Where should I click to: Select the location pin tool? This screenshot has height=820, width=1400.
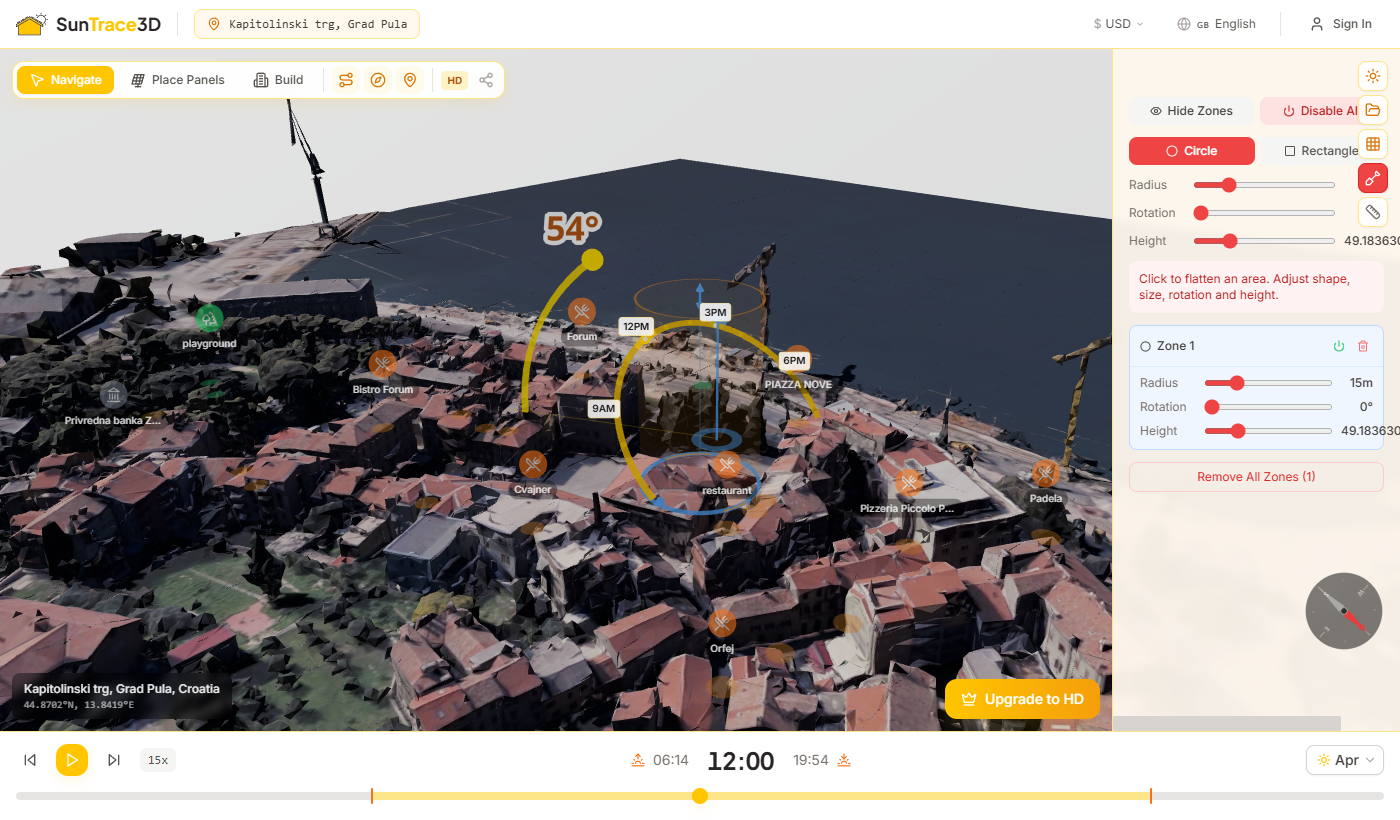pyautogui.click(x=411, y=79)
